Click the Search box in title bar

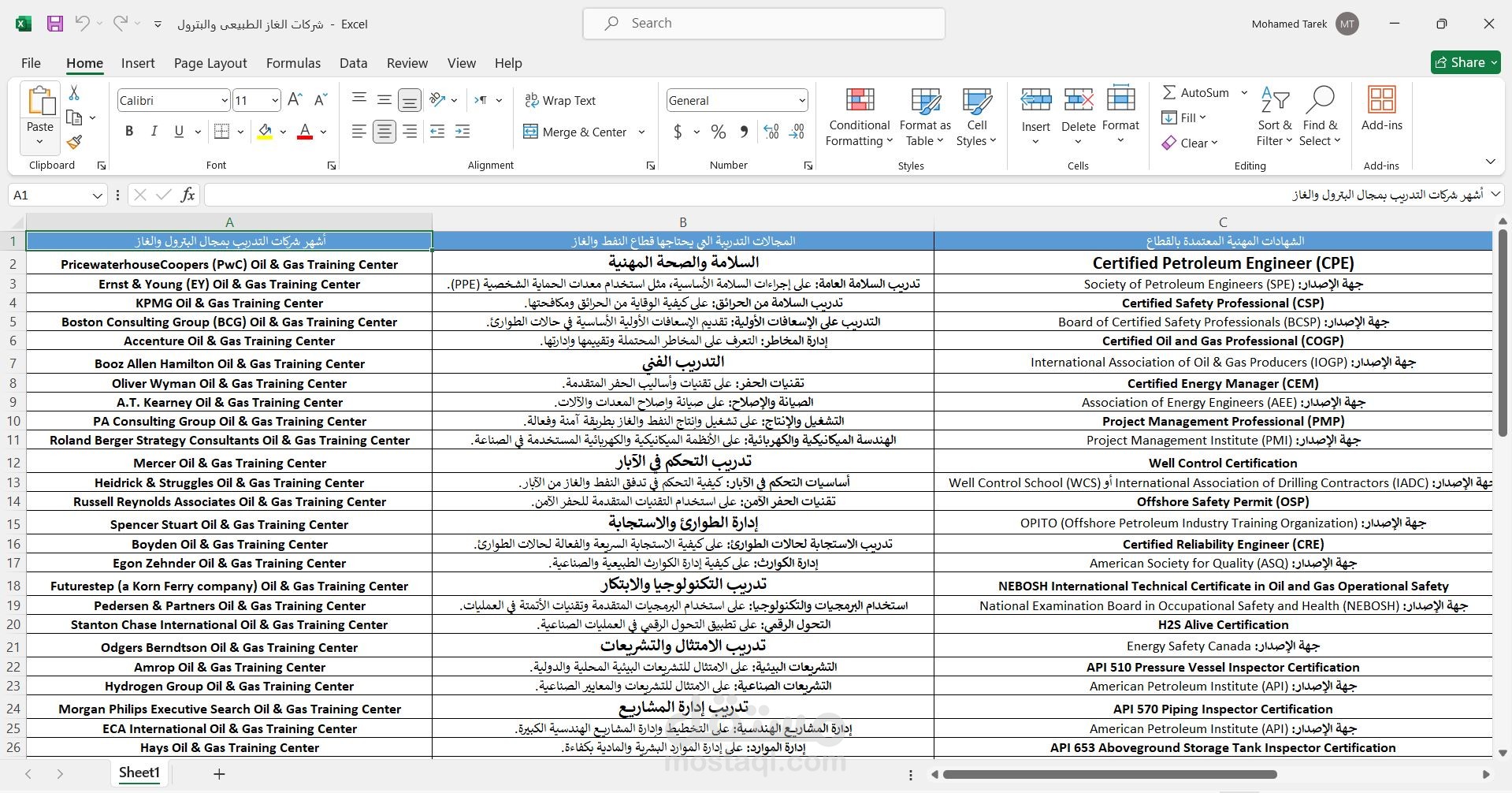coord(763,24)
